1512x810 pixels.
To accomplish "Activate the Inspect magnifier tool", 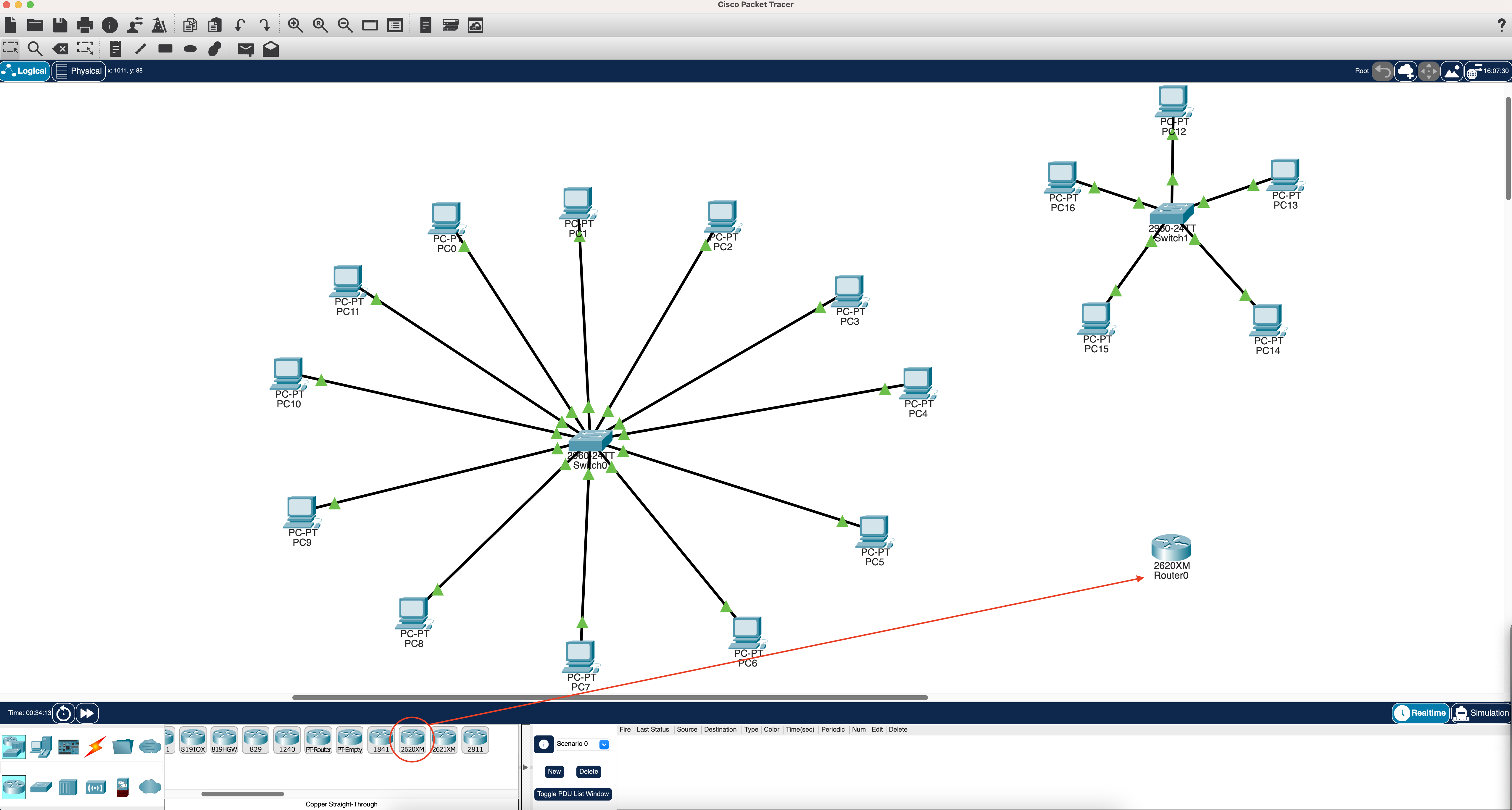I will 35,49.
